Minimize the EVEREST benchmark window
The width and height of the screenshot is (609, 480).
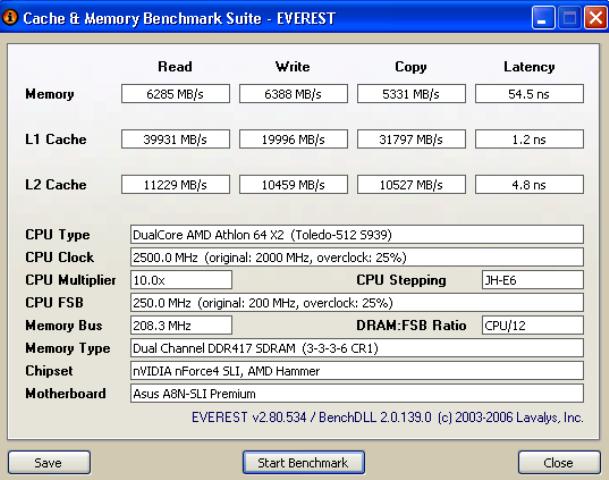pos(543,17)
